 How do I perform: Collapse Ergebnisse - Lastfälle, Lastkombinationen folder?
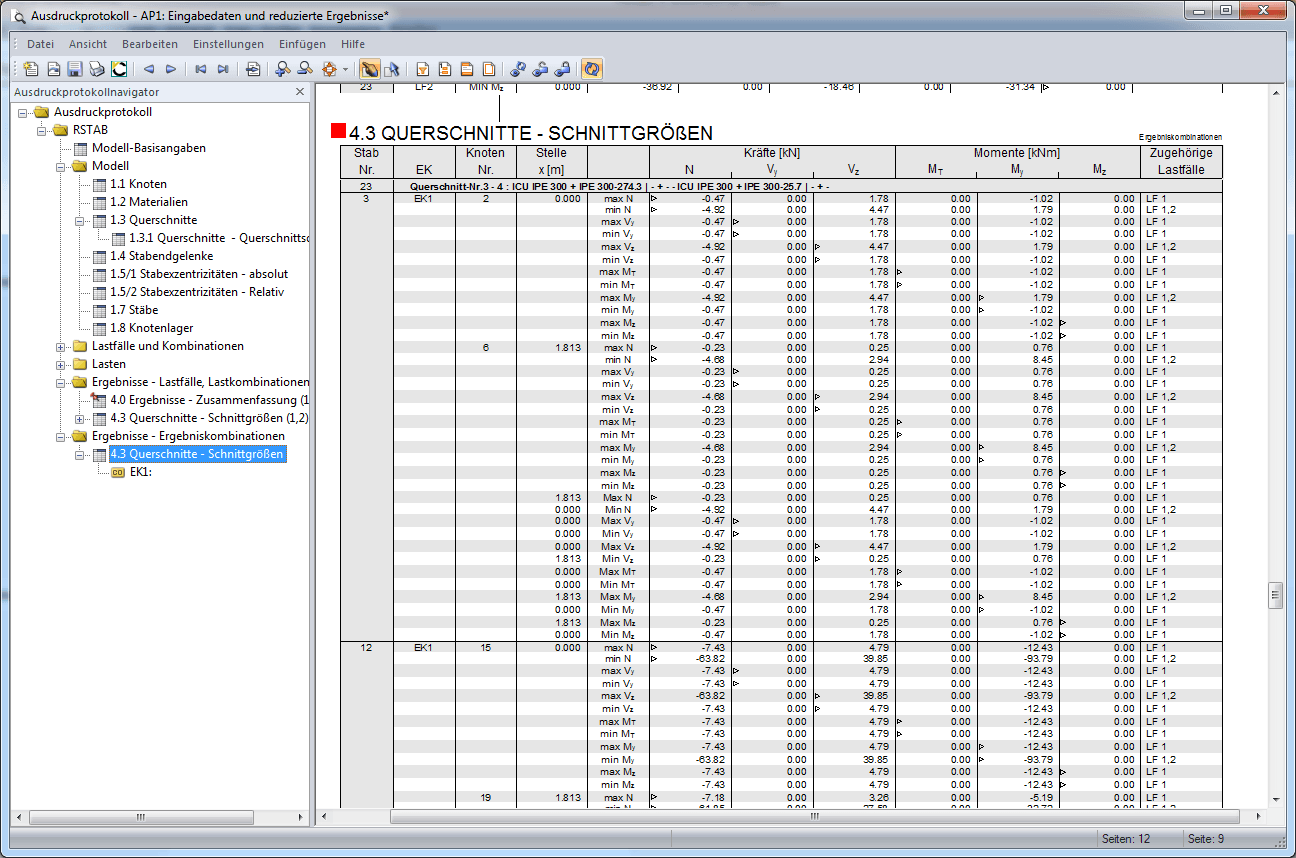[61, 382]
